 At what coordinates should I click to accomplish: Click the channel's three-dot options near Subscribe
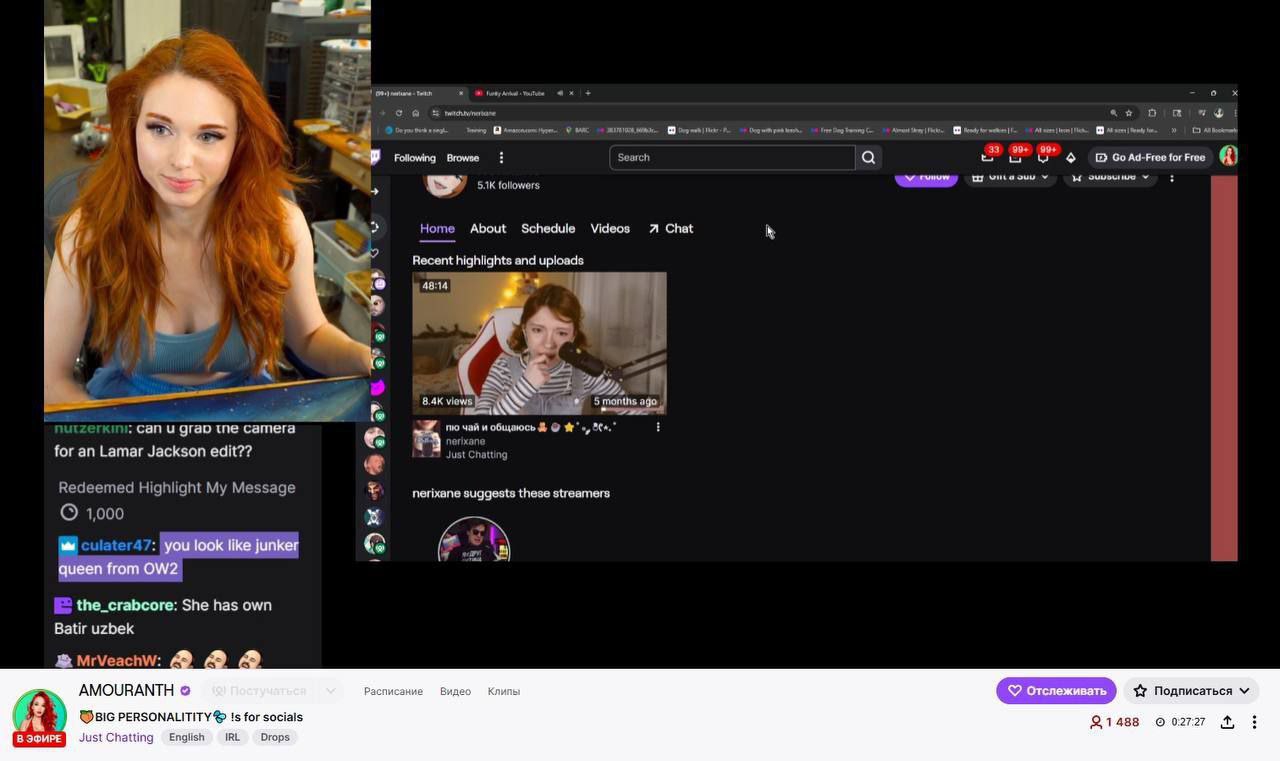pyautogui.click(x=1172, y=178)
